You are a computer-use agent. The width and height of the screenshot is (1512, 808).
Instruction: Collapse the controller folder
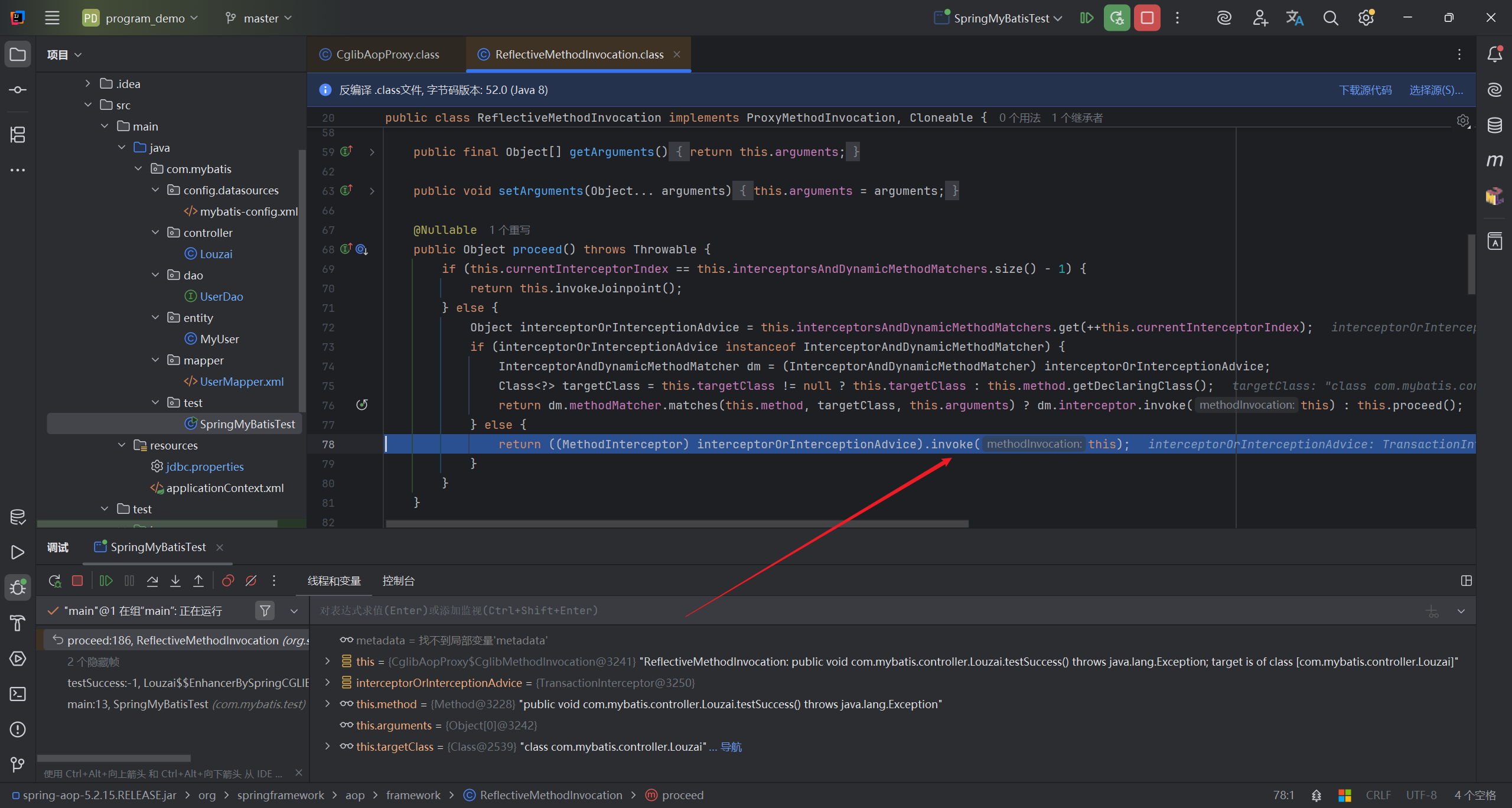point(156,233)
